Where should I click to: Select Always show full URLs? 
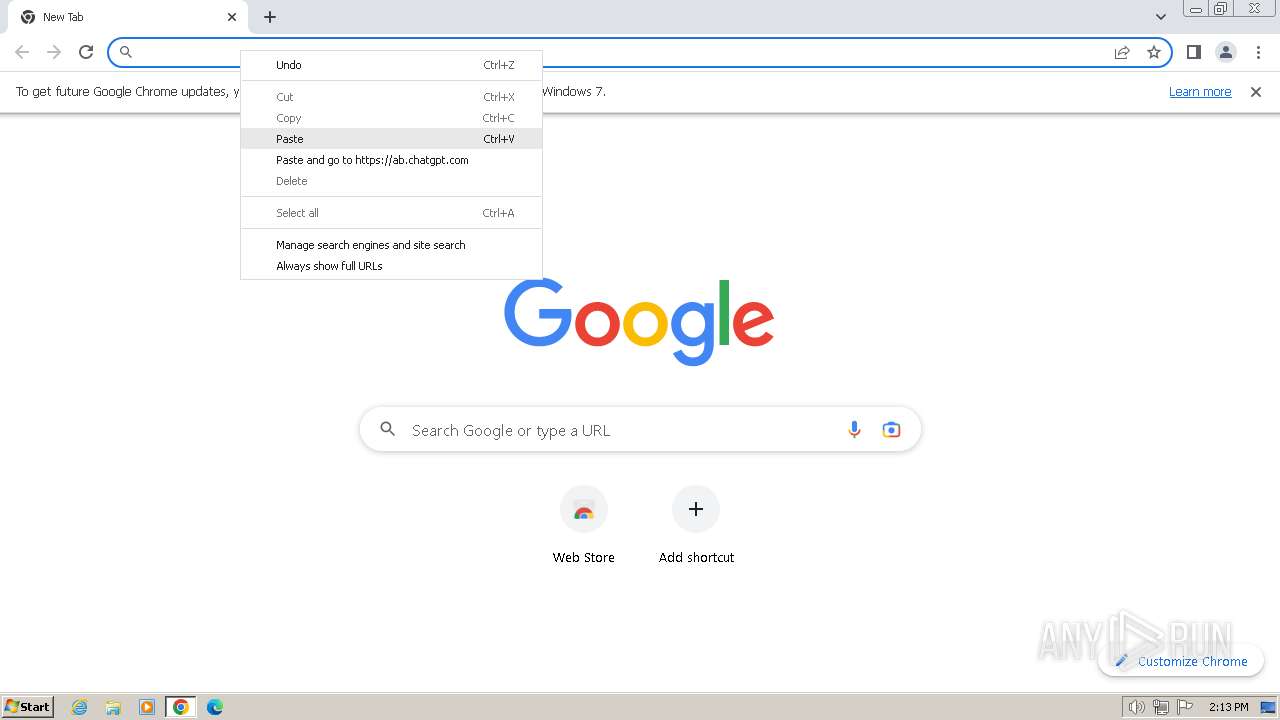point(391,266)
